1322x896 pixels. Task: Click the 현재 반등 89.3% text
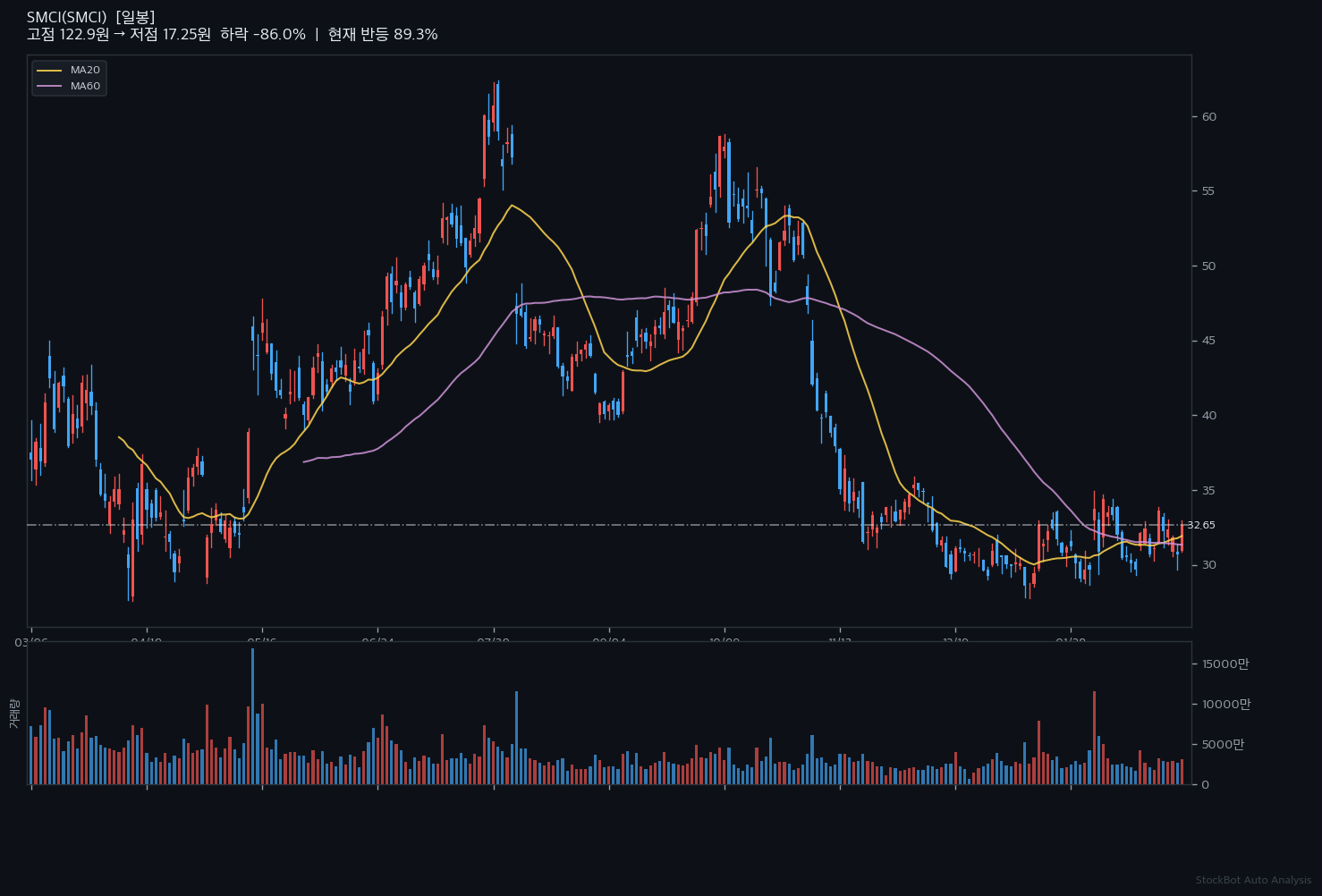click(x=383, y=35)
